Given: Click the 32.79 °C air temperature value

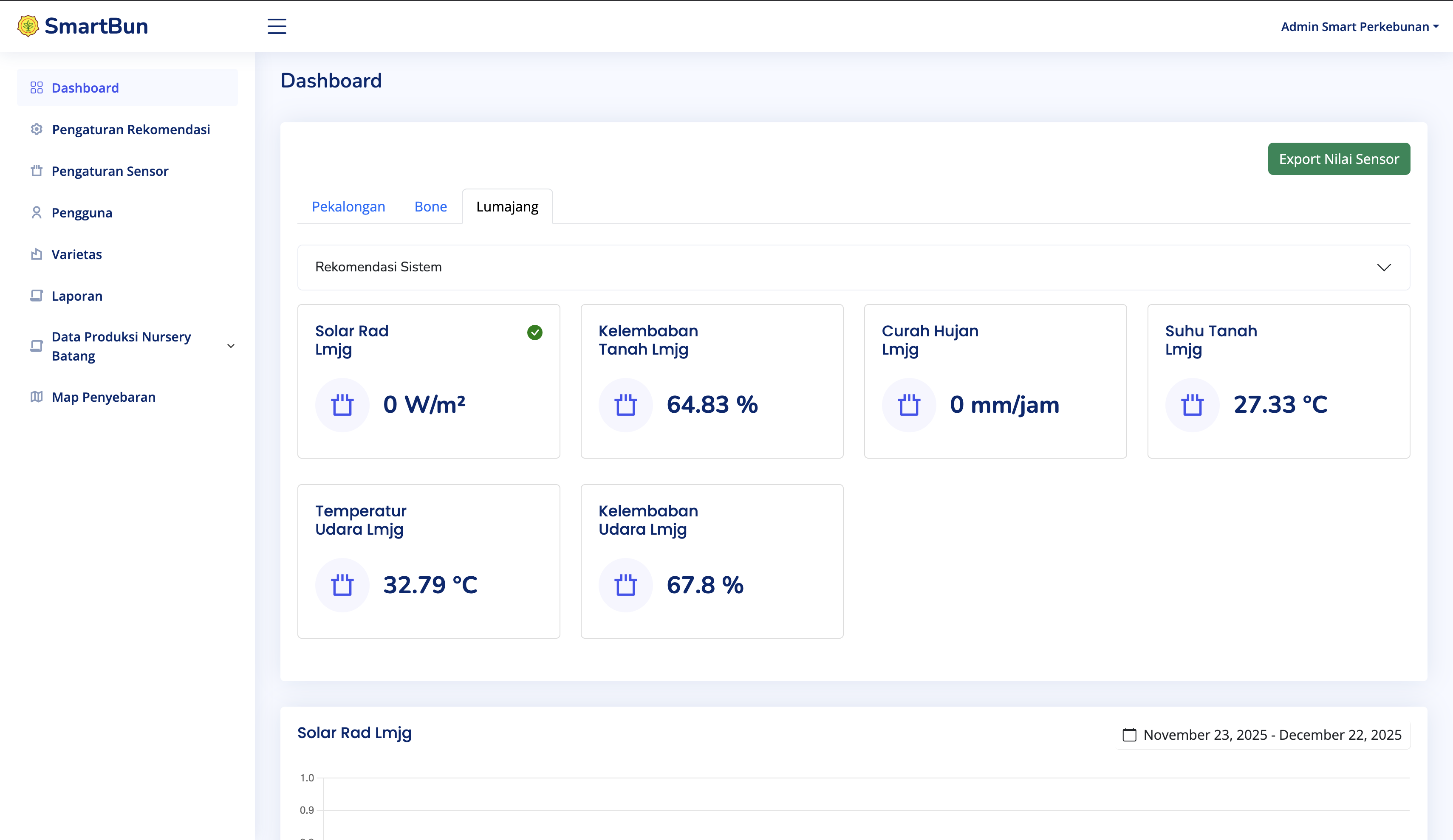Looking at the screenshot, I should pos(430,585).
